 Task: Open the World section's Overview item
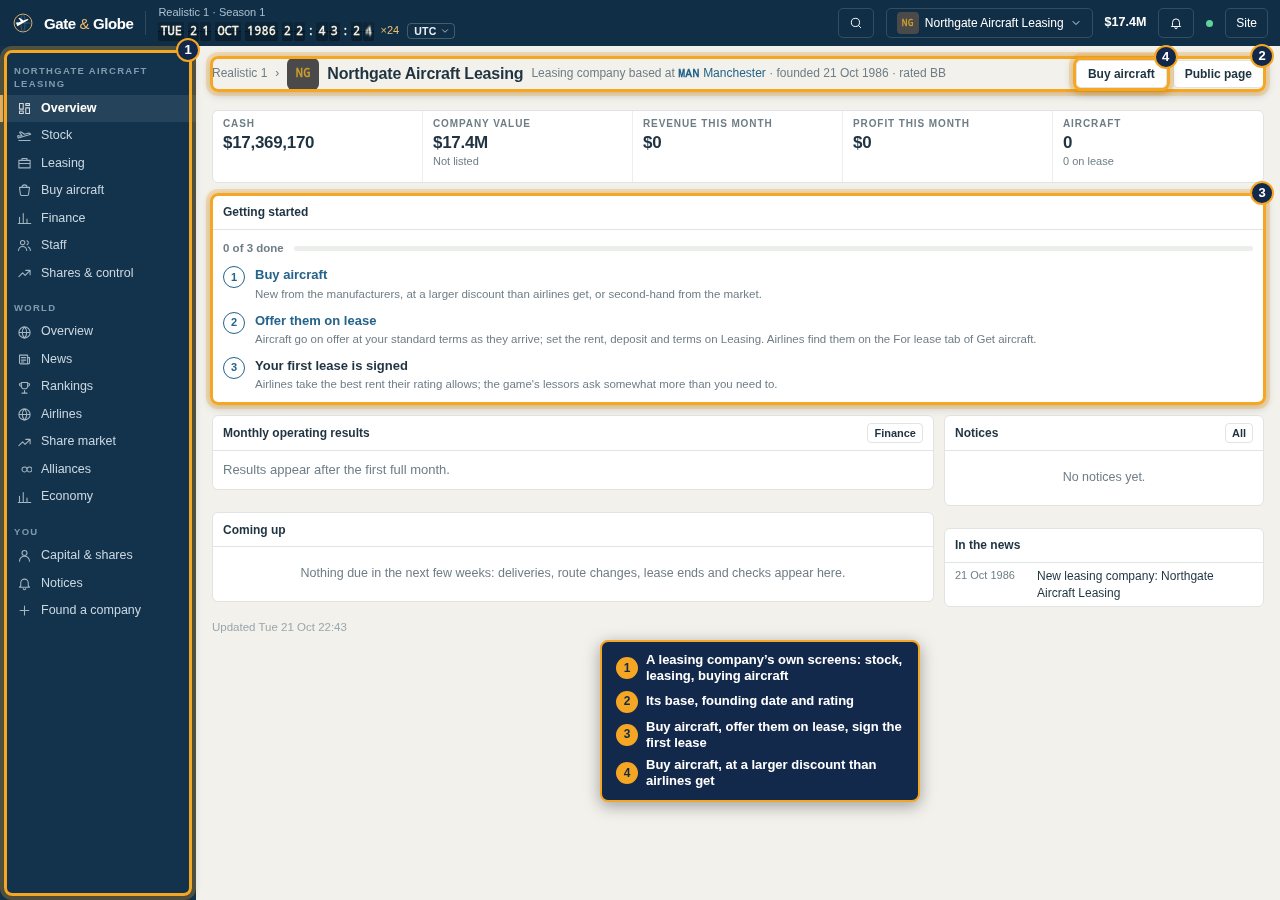point(98,331)
